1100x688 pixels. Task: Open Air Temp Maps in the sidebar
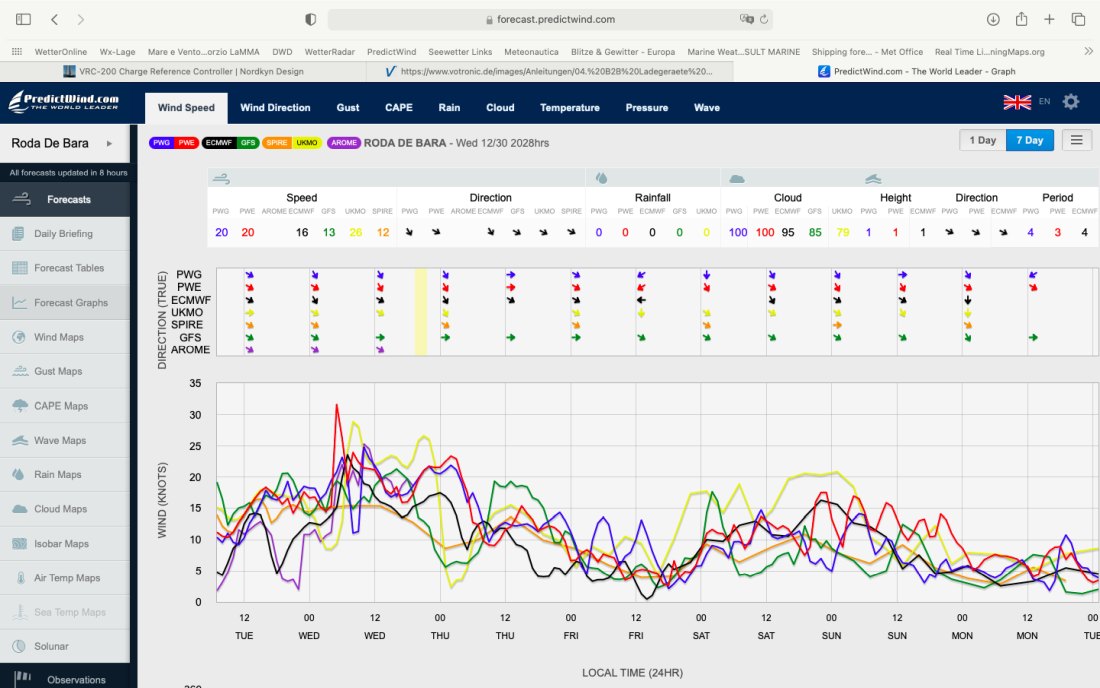(67, 578)
